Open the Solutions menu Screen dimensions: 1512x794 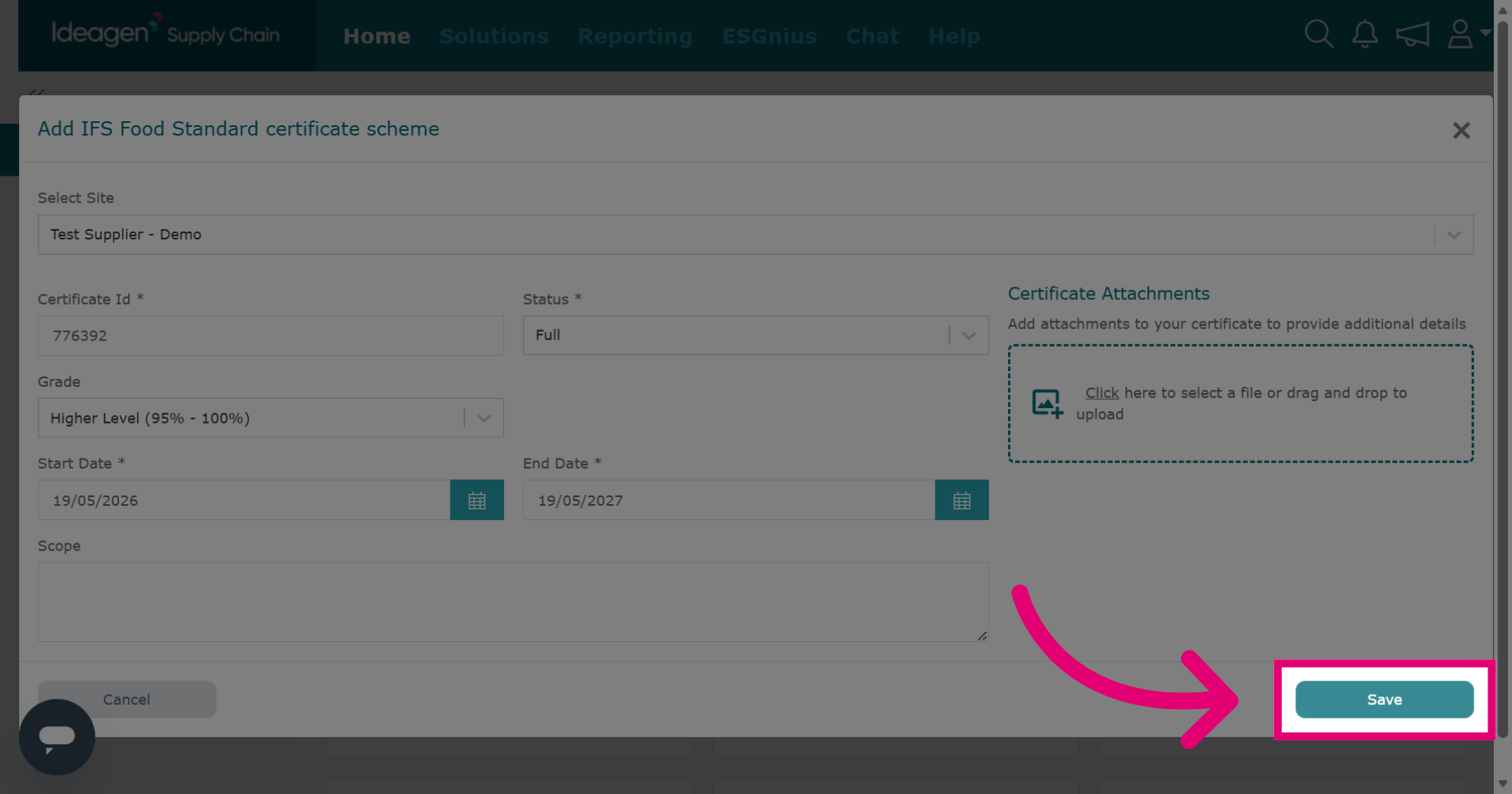(494, 36)
